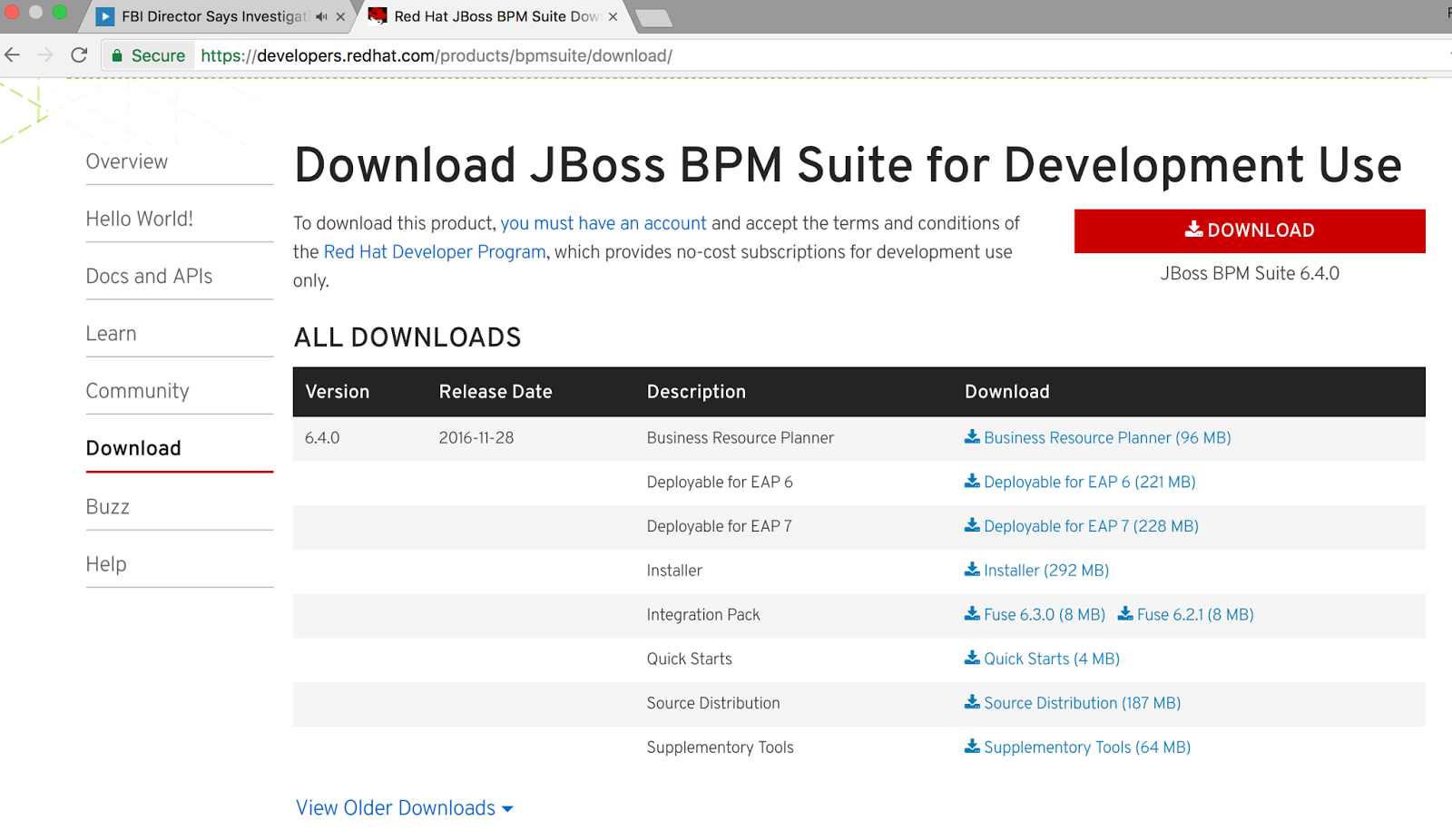Open Help in the sidebar
This screenshot has width=1452, height=840.
point(106,564)
